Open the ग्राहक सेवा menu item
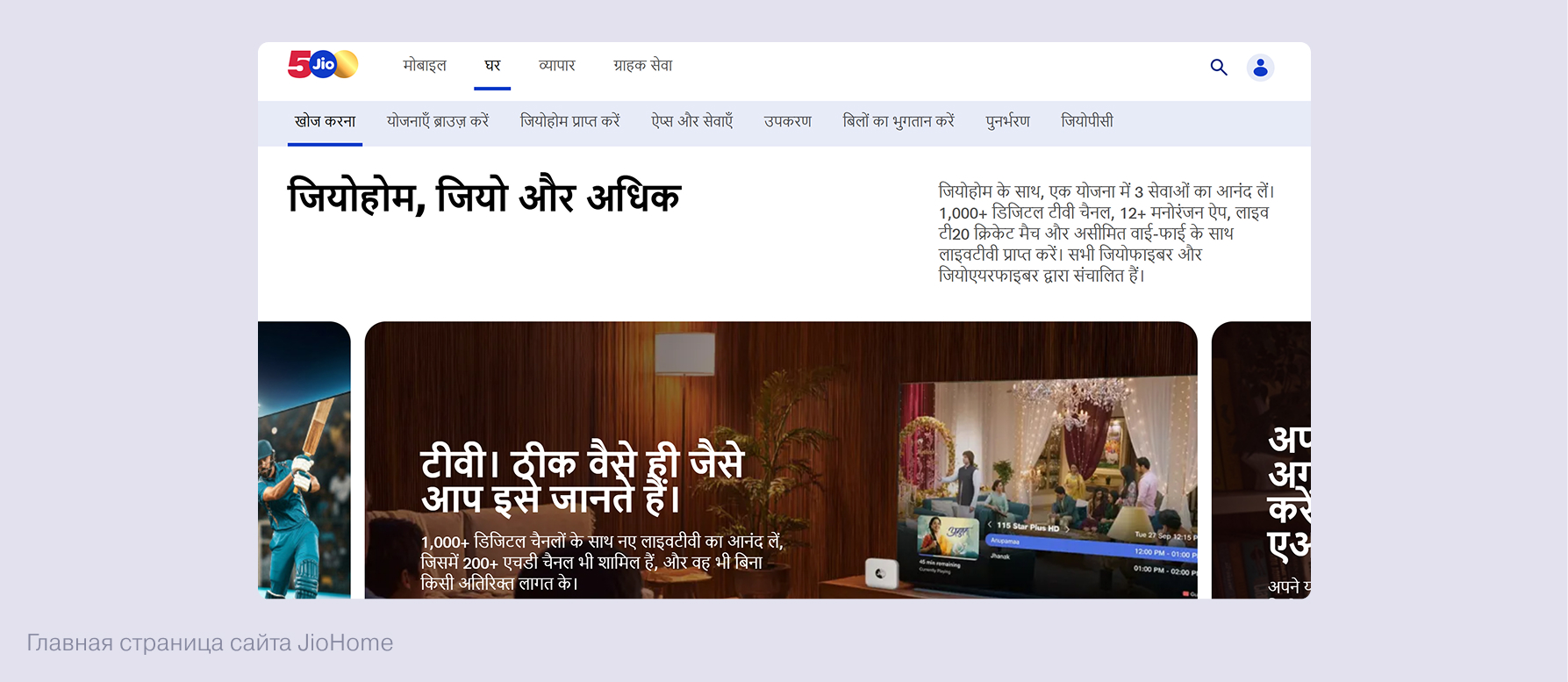Viewport: 1568px width, 682px height. (643, 66)
